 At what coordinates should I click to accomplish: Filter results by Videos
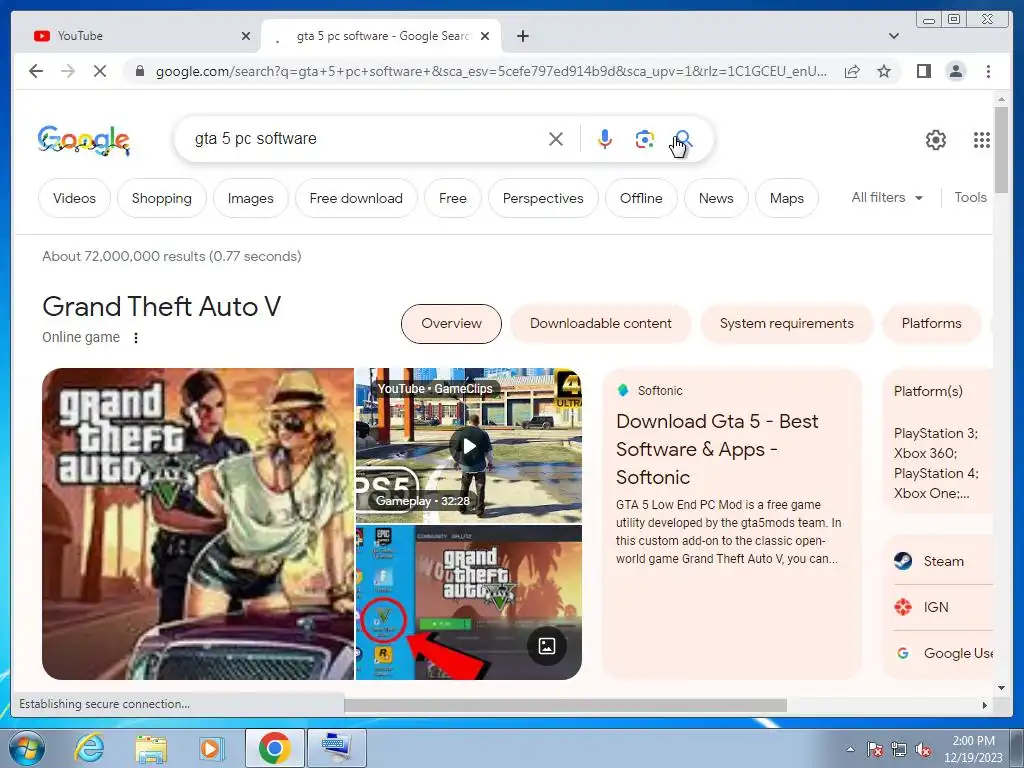coord(74,198)
